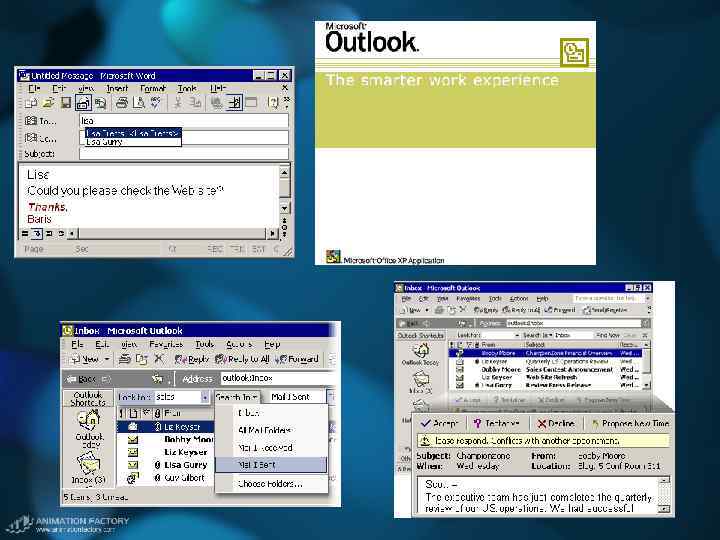Select 'Sales Contest Announcement' message in right Outlook
This screenshot has width=720, height=540.
tap(546, 369)
